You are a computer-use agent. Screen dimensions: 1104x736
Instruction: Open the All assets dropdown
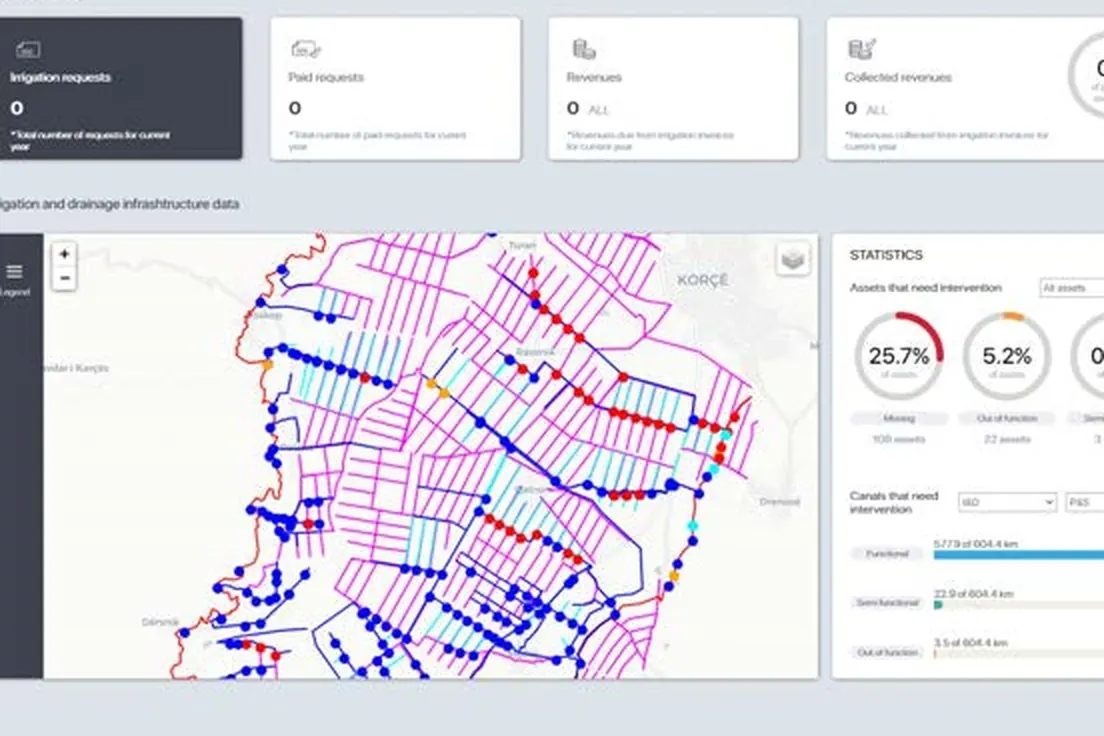pos(1072,288)
